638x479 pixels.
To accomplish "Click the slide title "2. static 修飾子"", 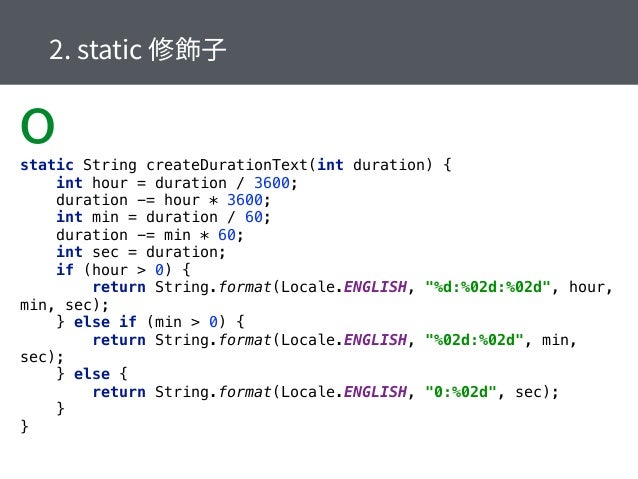I will pyautogui.click(x=139, y=49).
